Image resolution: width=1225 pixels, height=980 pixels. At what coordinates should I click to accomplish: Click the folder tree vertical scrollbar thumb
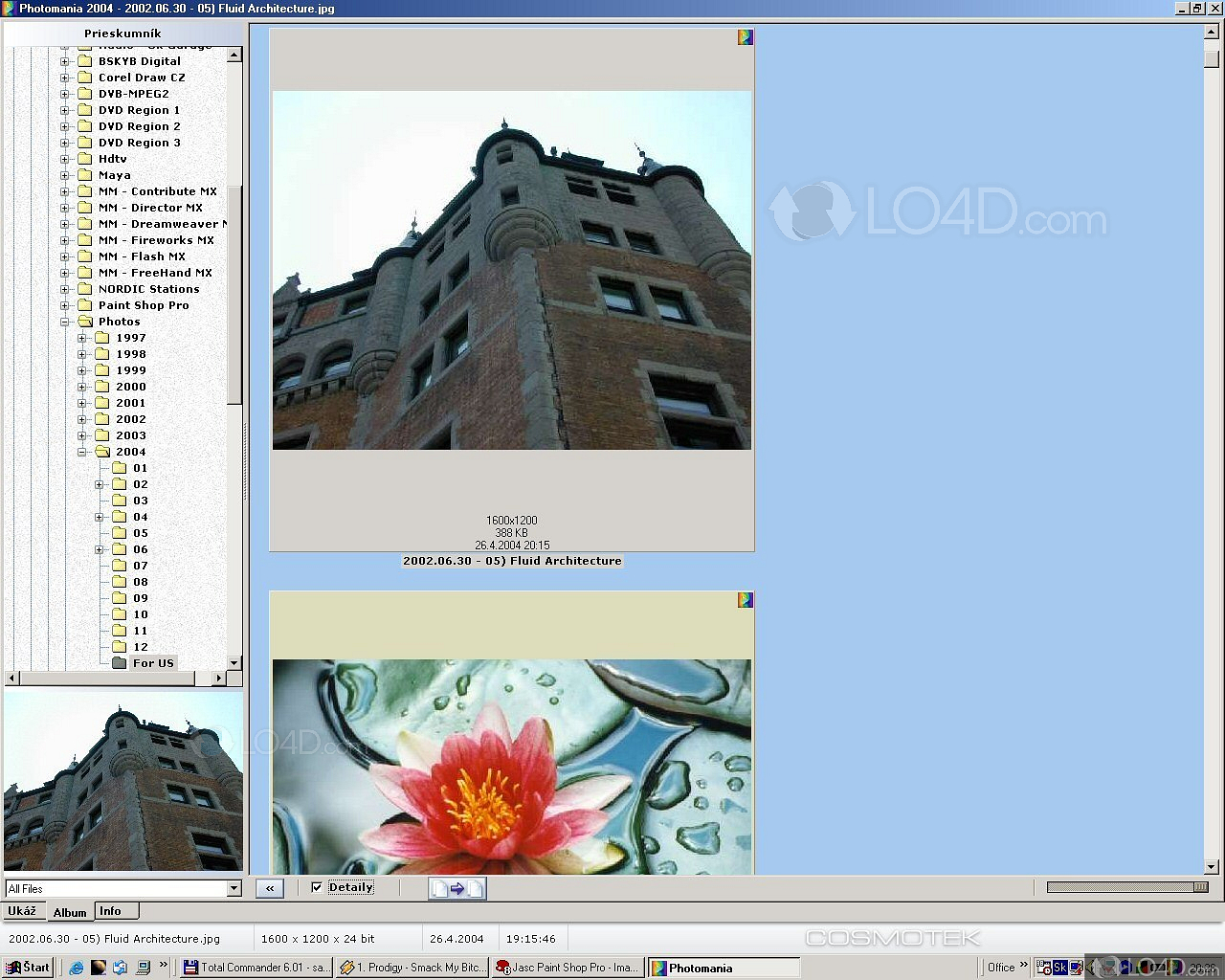click(x=234, y=295)
